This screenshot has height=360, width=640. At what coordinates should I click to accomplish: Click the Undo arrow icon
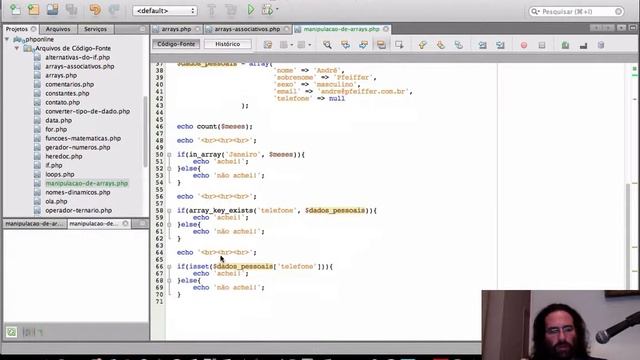95,9
